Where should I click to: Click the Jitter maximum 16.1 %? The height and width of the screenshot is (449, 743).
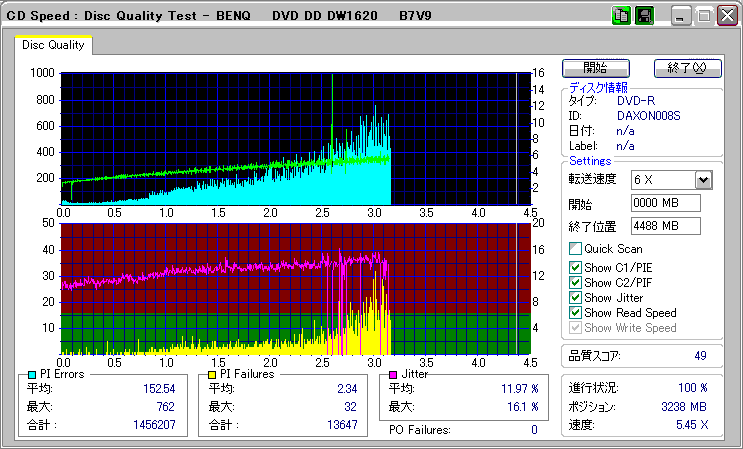click(x=523, y=407)
